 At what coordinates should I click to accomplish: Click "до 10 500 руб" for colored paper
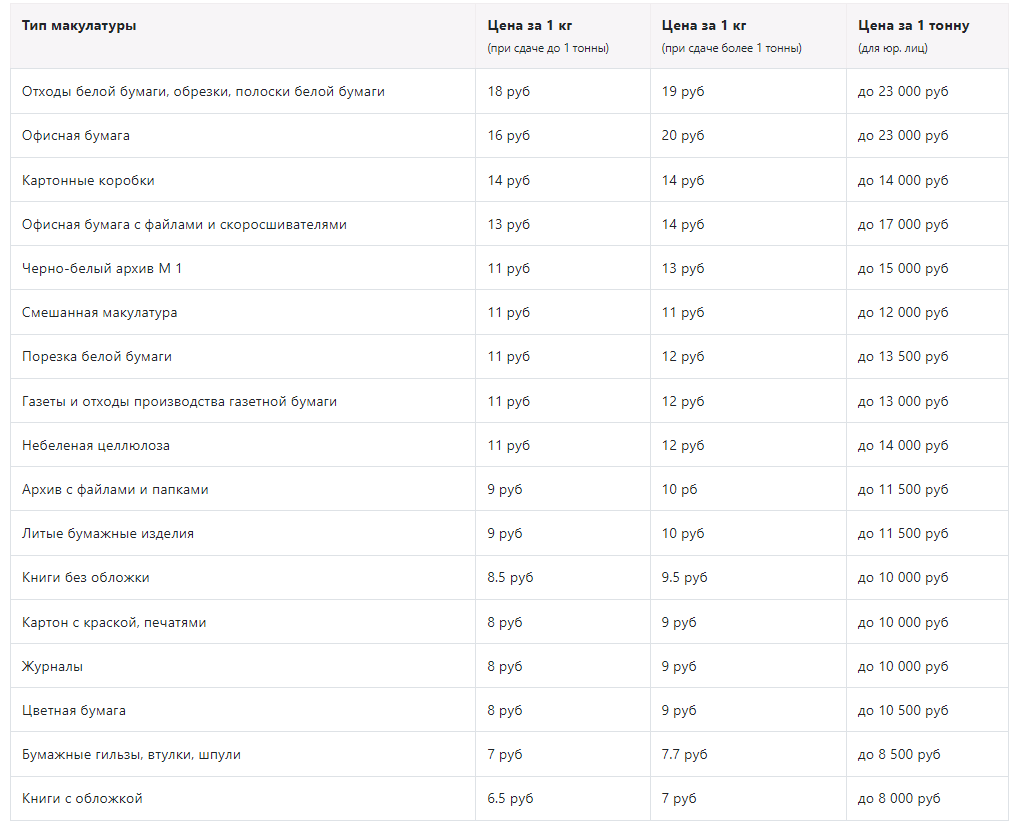(x=903, y=710)
